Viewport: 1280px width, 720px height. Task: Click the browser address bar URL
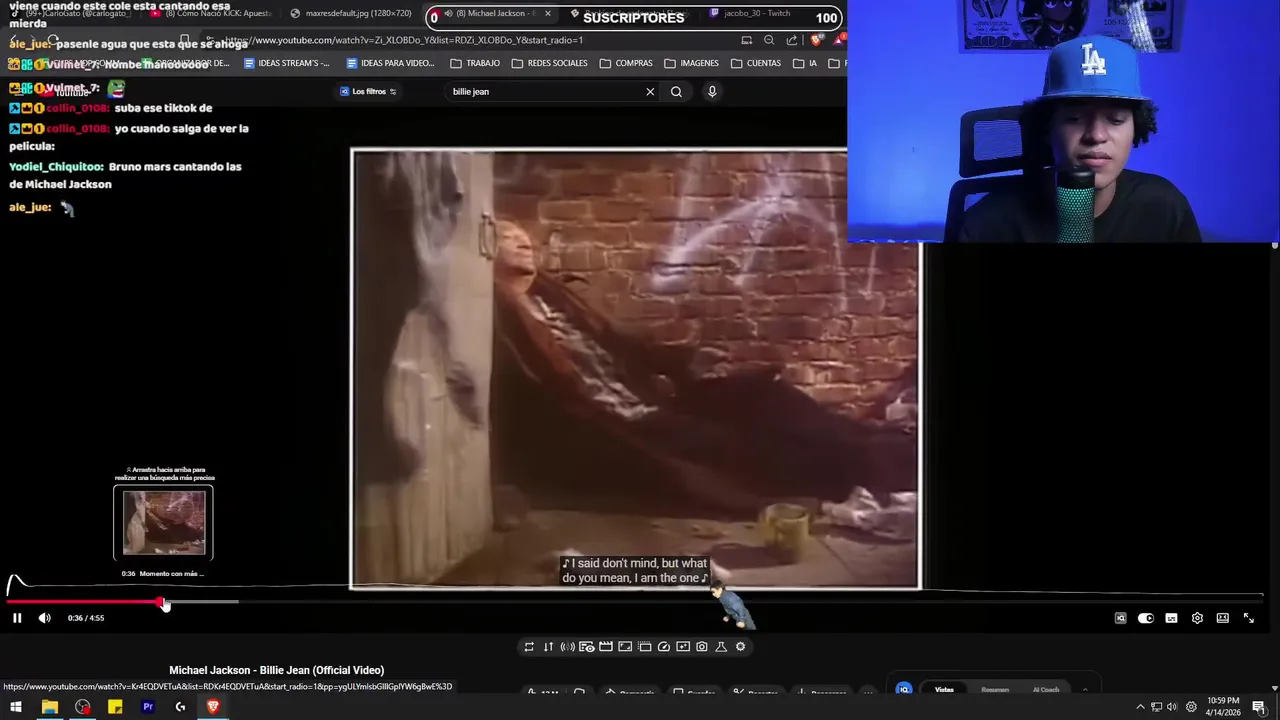[403, 40]
